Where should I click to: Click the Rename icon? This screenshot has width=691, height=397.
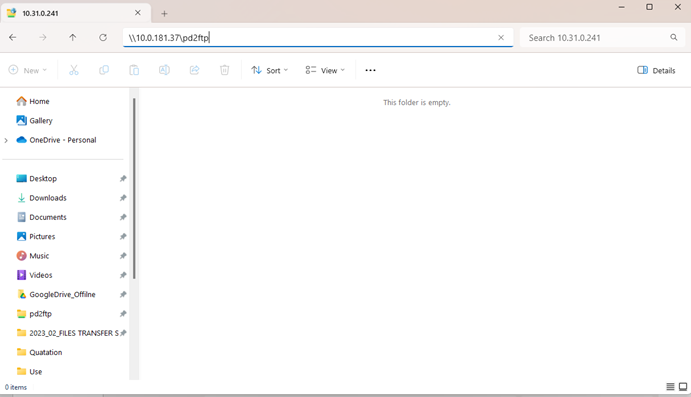(x=164, y=70)
